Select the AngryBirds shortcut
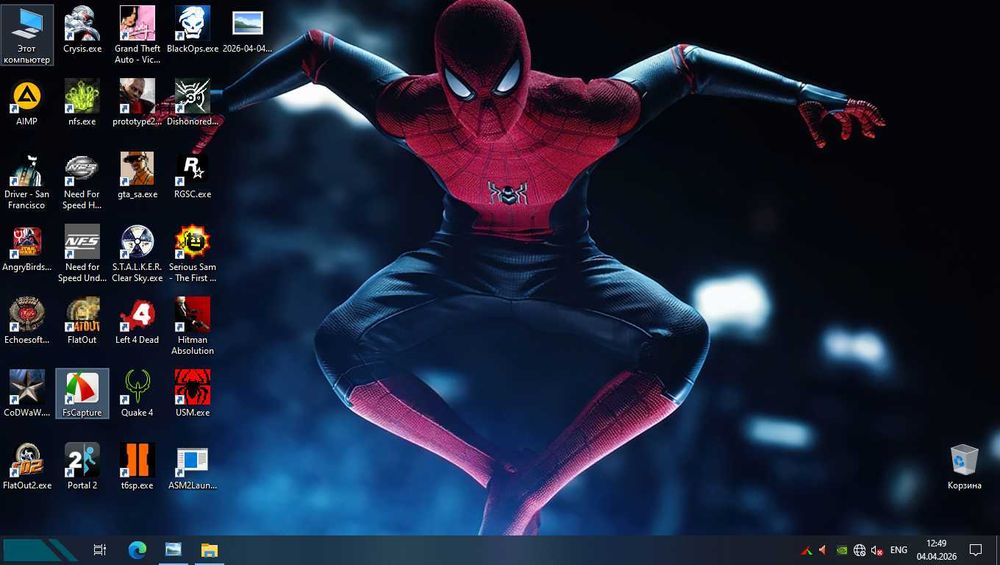 point(27,248)
